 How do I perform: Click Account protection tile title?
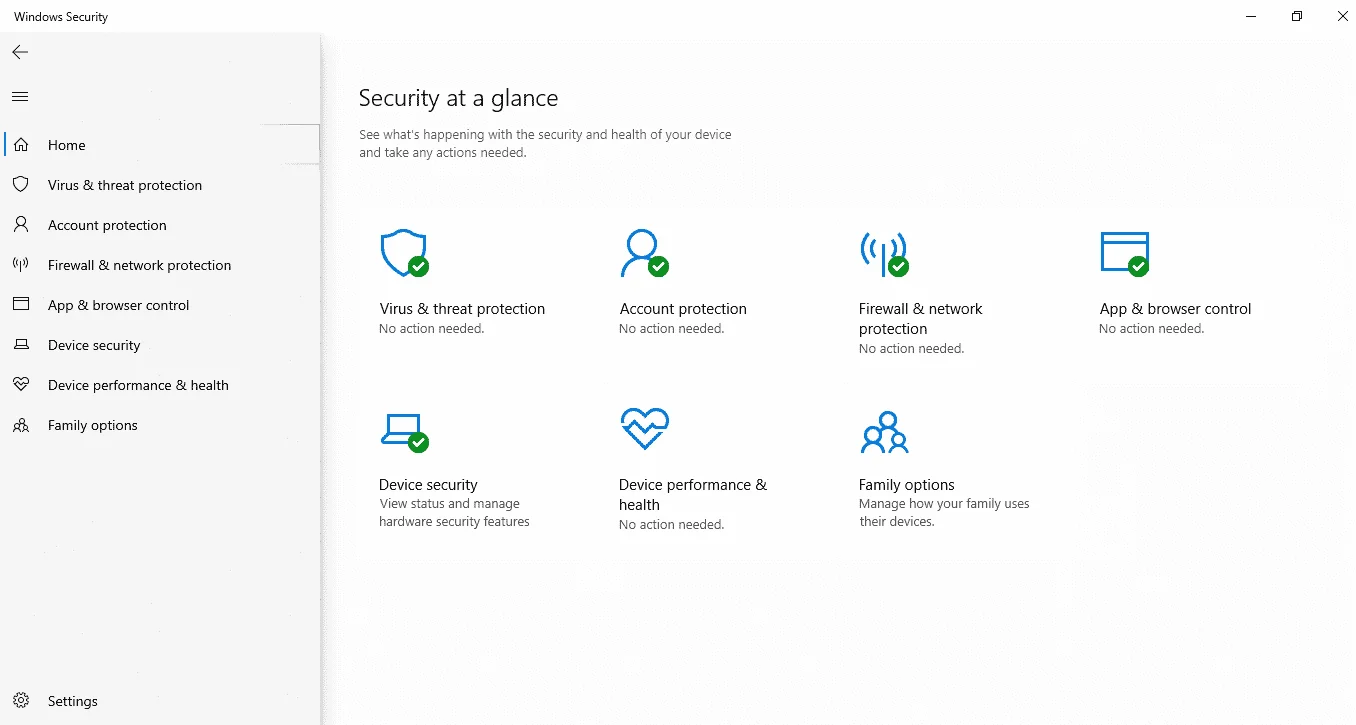coord(683,309)
